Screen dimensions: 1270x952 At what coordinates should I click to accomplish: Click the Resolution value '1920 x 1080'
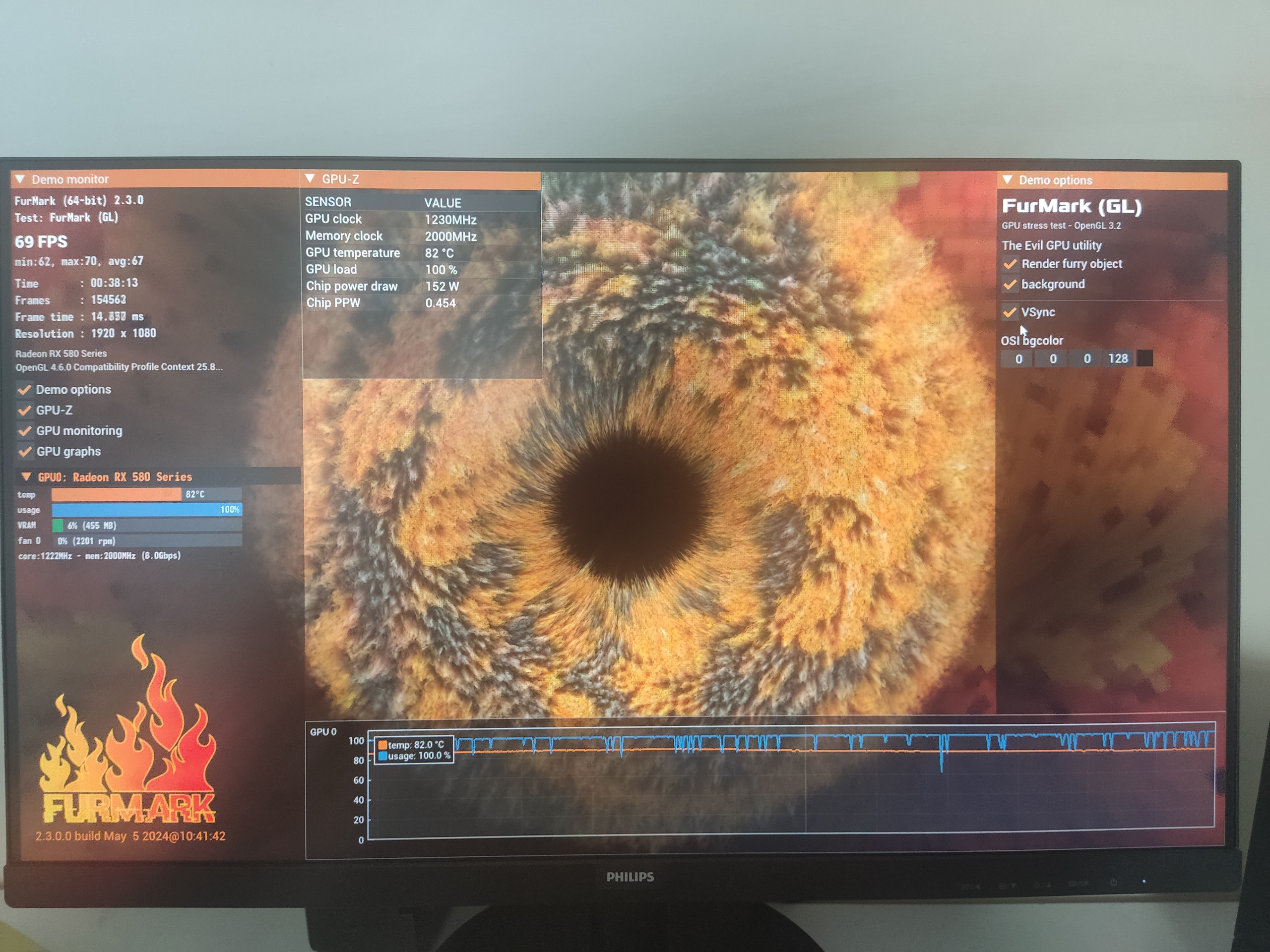[x=124, y=333]
